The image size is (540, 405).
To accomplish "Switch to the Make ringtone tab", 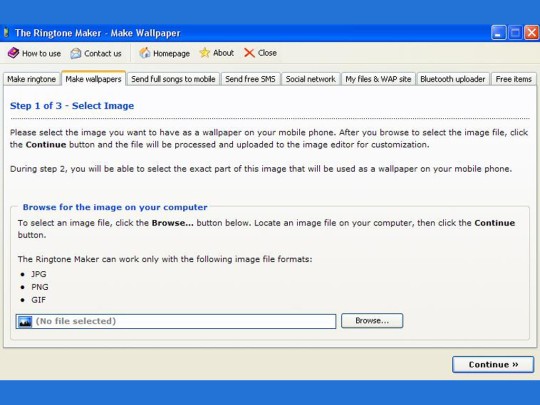I will 32,79.
